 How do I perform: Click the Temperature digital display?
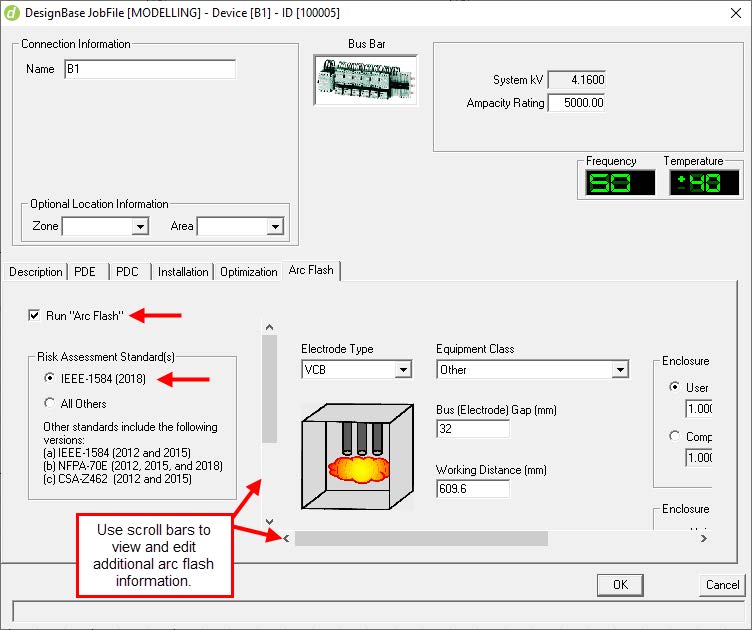click(704, 183)
